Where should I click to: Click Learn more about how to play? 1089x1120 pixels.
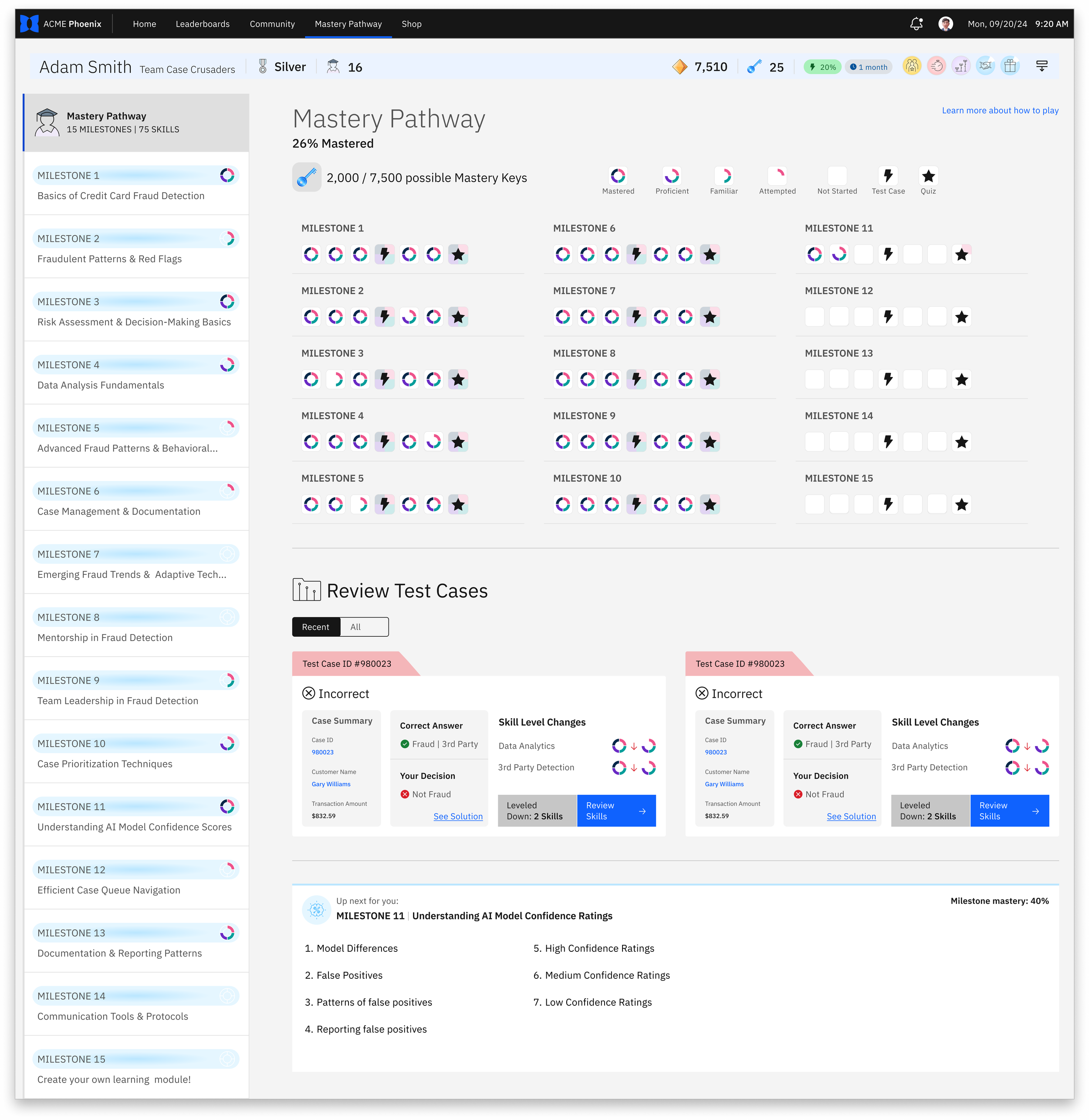coord(999,110)
